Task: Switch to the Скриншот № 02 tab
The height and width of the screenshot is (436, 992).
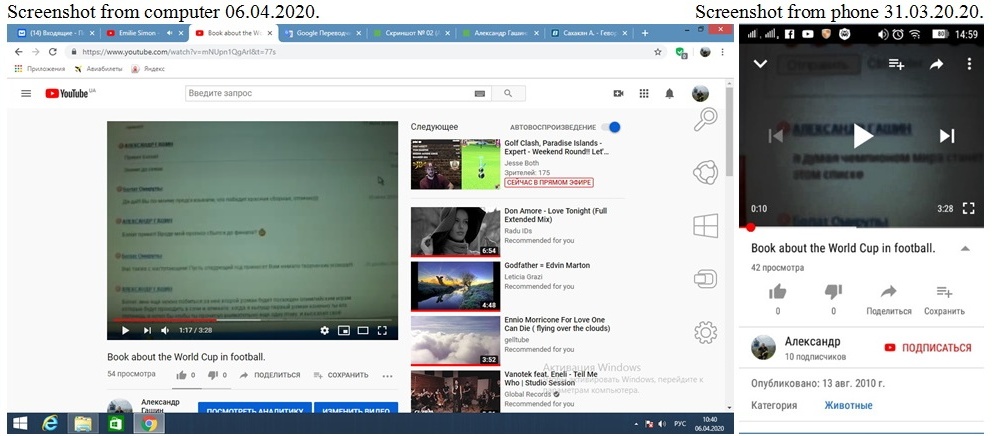Action: click(x=411, y=33)
